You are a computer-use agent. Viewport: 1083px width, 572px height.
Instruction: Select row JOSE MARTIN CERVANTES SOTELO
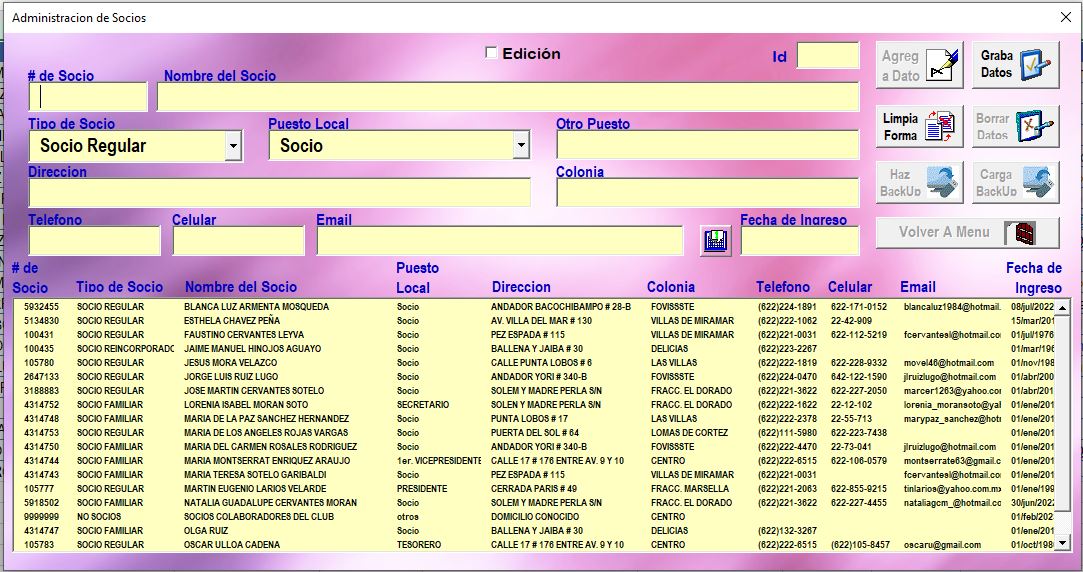click(x=535, y=390)
